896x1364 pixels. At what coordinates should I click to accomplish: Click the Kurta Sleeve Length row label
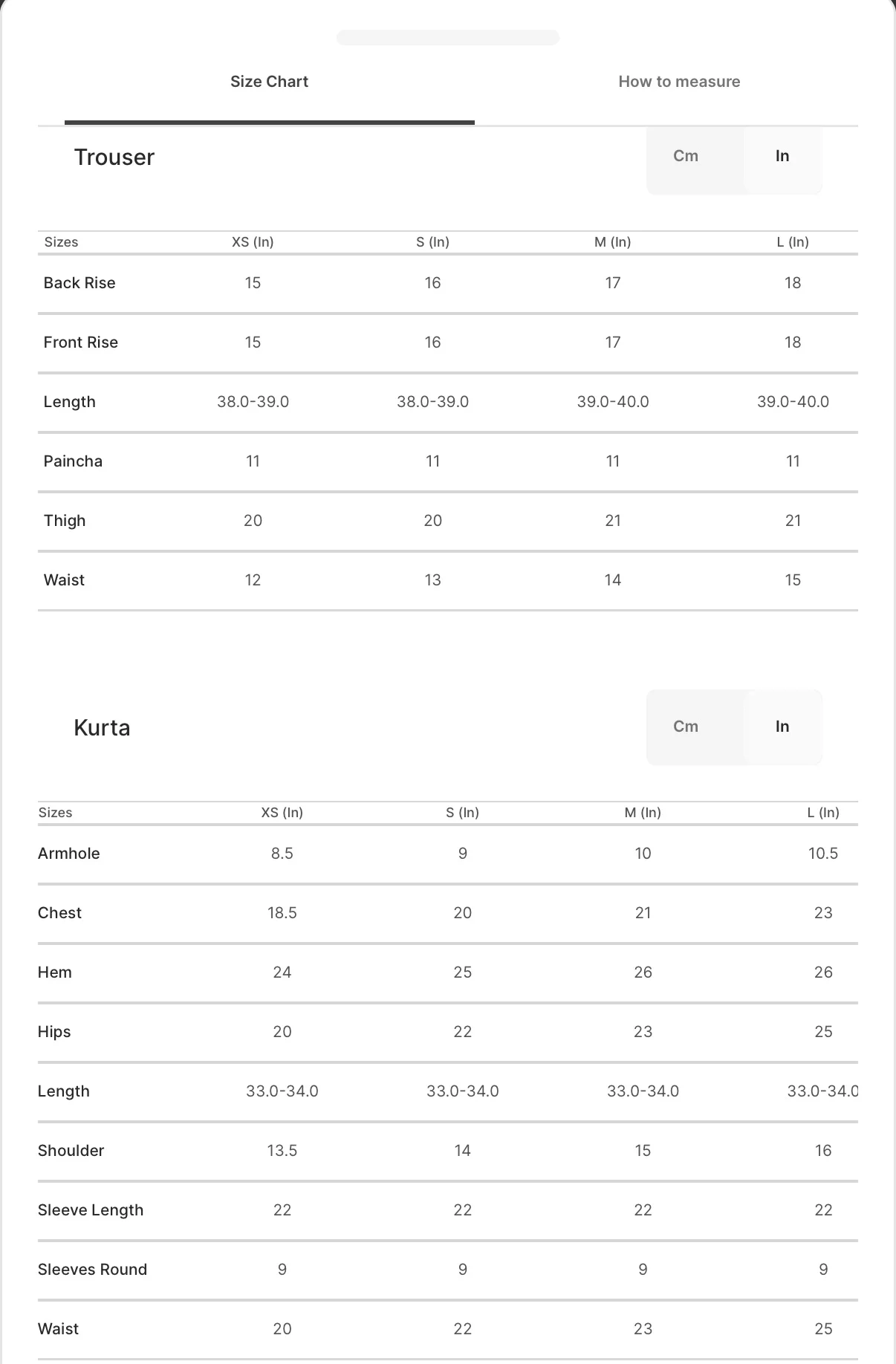(x=91, y=1210)
